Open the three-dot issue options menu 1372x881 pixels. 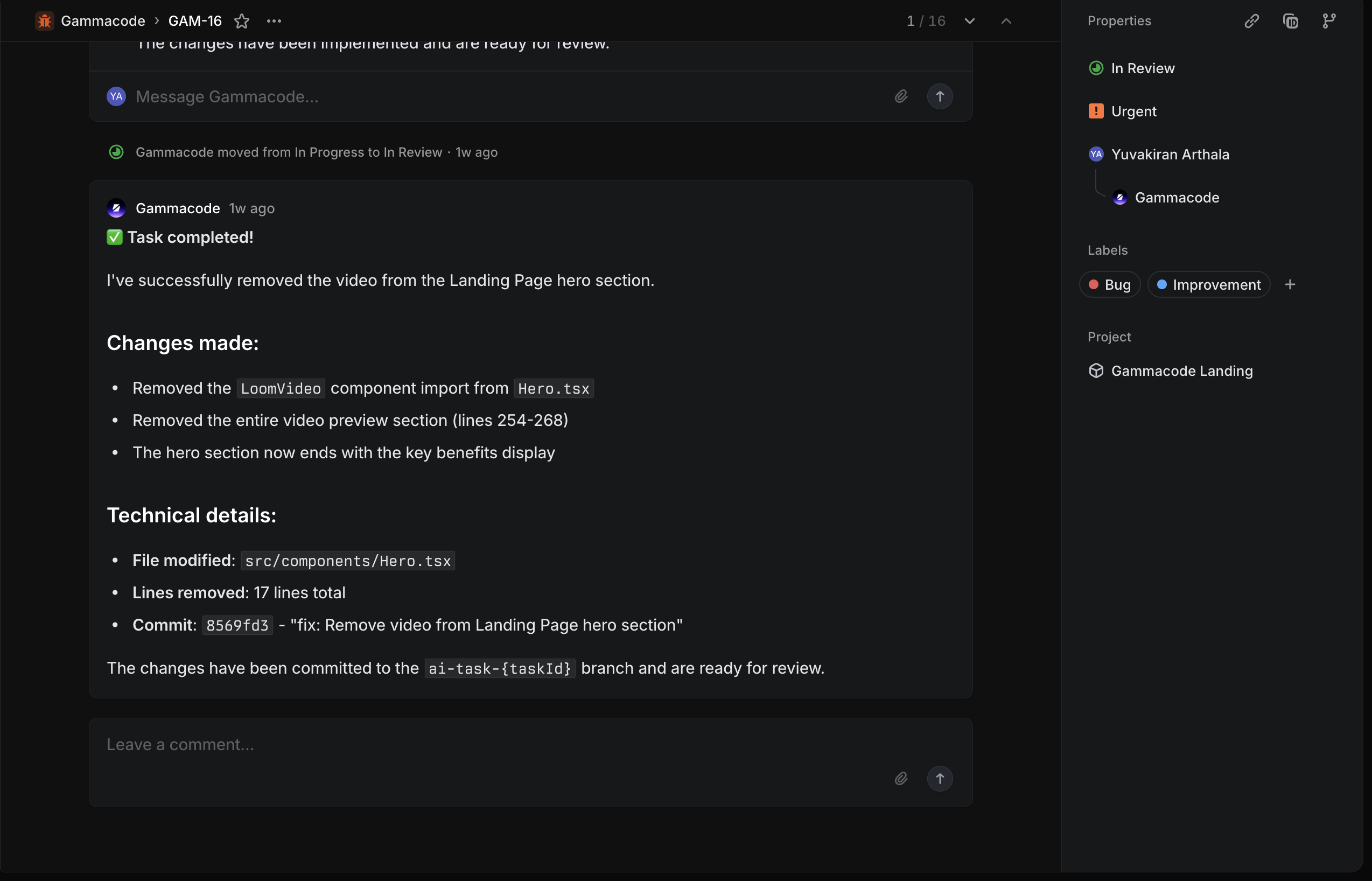click(274, 21)
